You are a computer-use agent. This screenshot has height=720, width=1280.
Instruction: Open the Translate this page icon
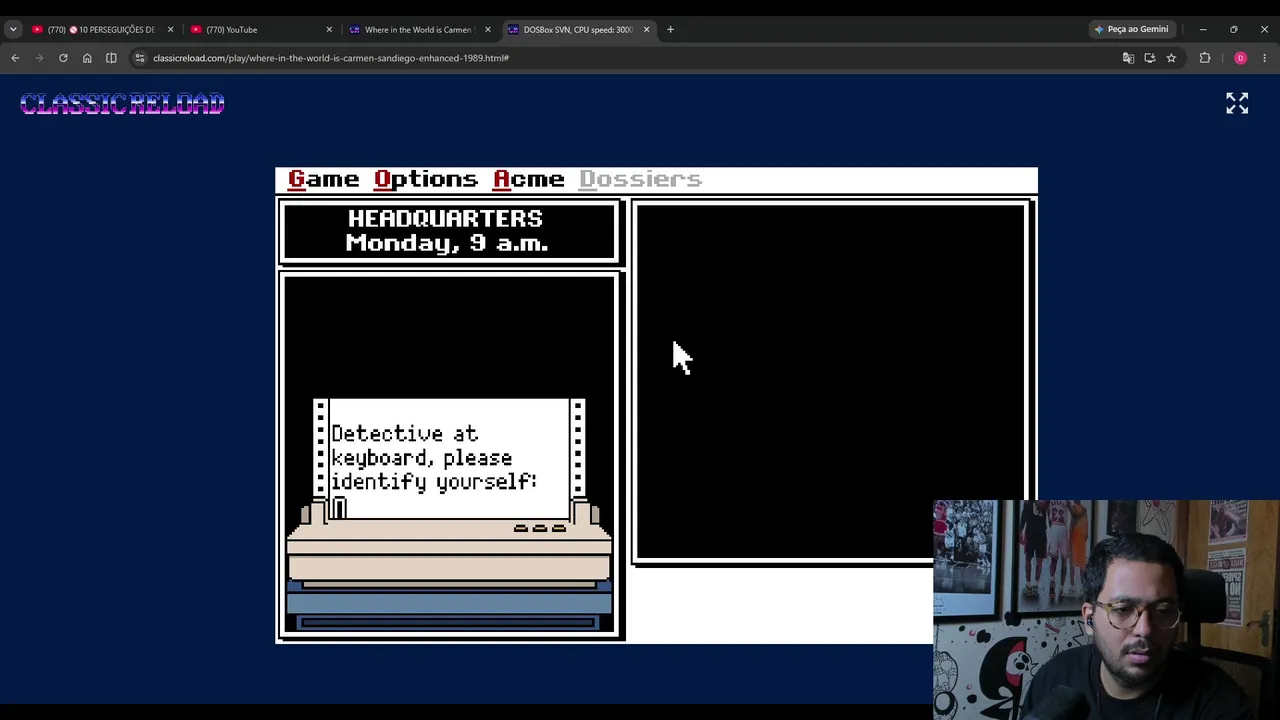tap(1128, 58)
